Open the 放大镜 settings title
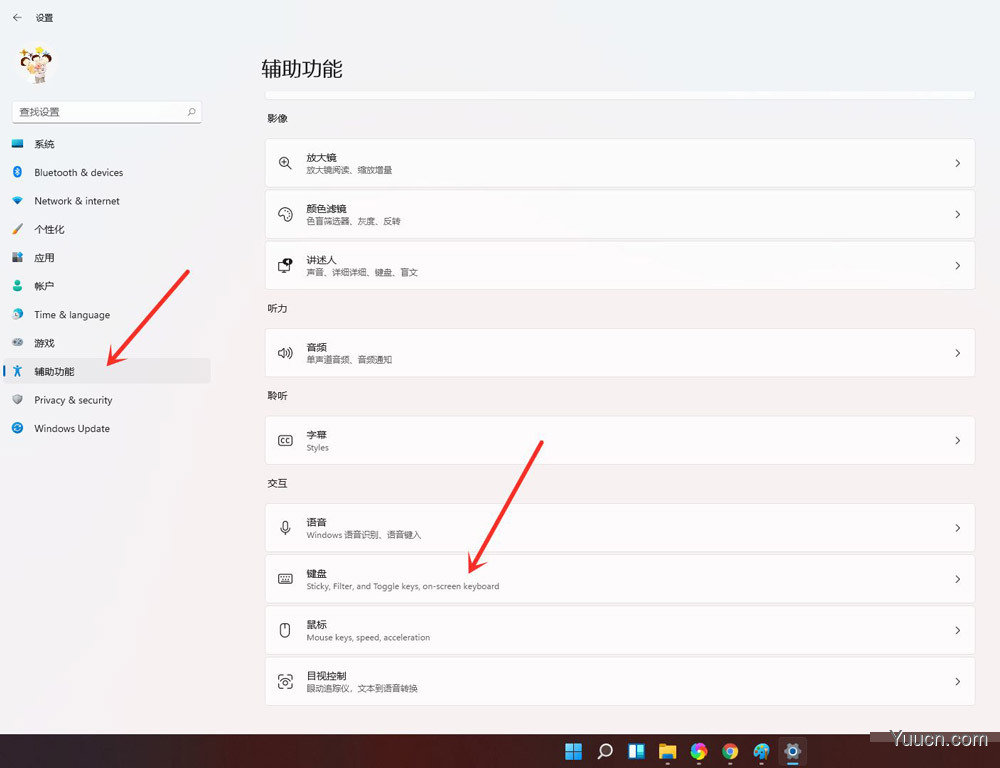Viewport: 1000px width, 768px height. (x=321, y=158)
